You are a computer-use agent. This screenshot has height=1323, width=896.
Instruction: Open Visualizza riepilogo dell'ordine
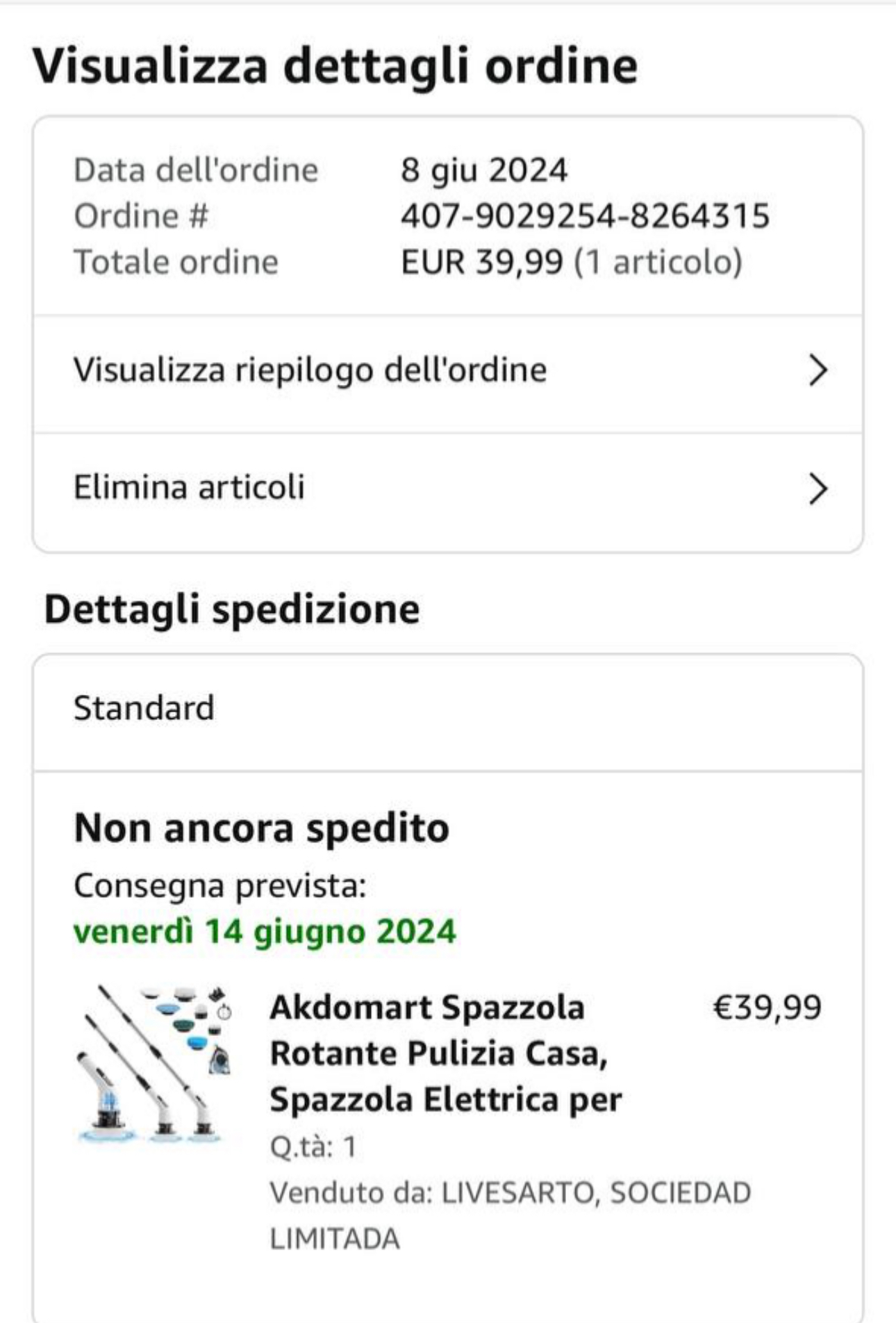pyautogui.click(x=310, y=370)
